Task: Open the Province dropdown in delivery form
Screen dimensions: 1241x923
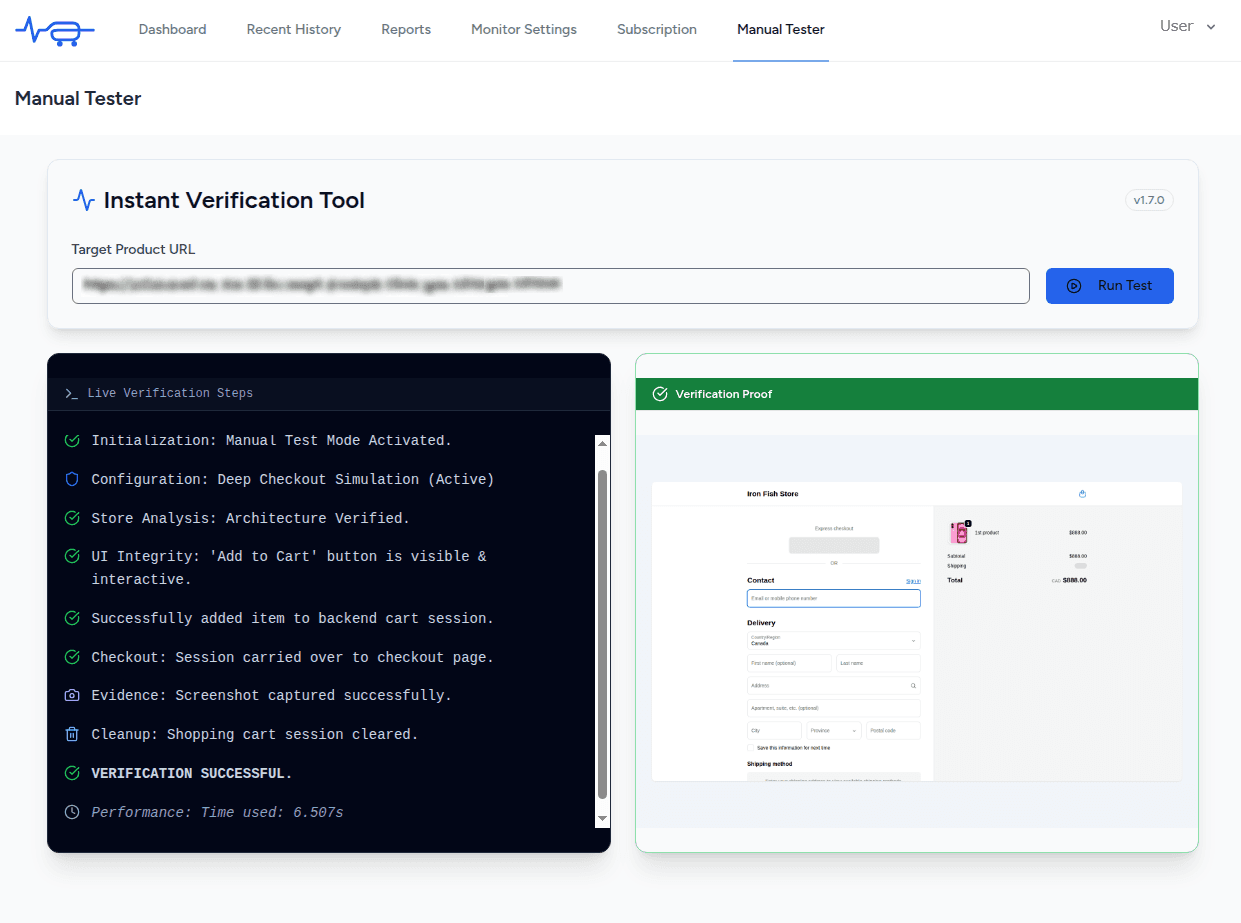Action: pos(833,730)
